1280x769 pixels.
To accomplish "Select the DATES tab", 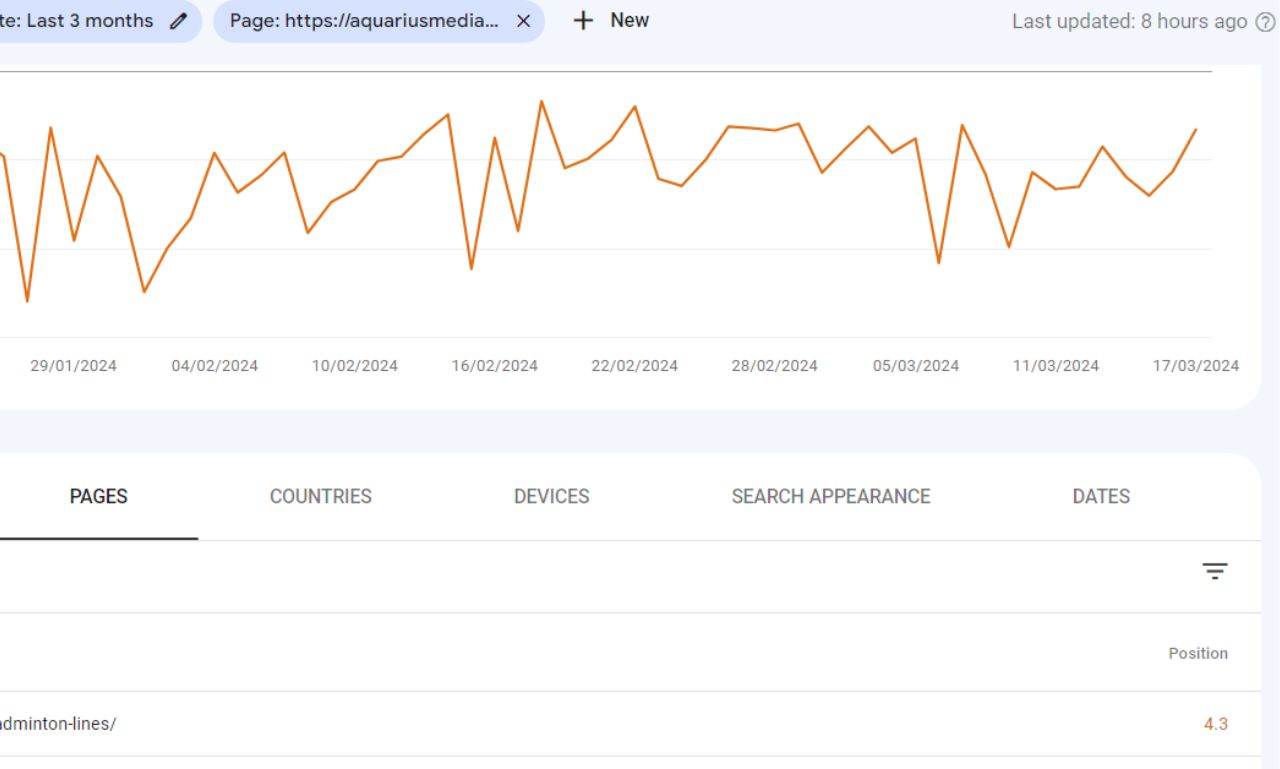I will click(1100, 497).
